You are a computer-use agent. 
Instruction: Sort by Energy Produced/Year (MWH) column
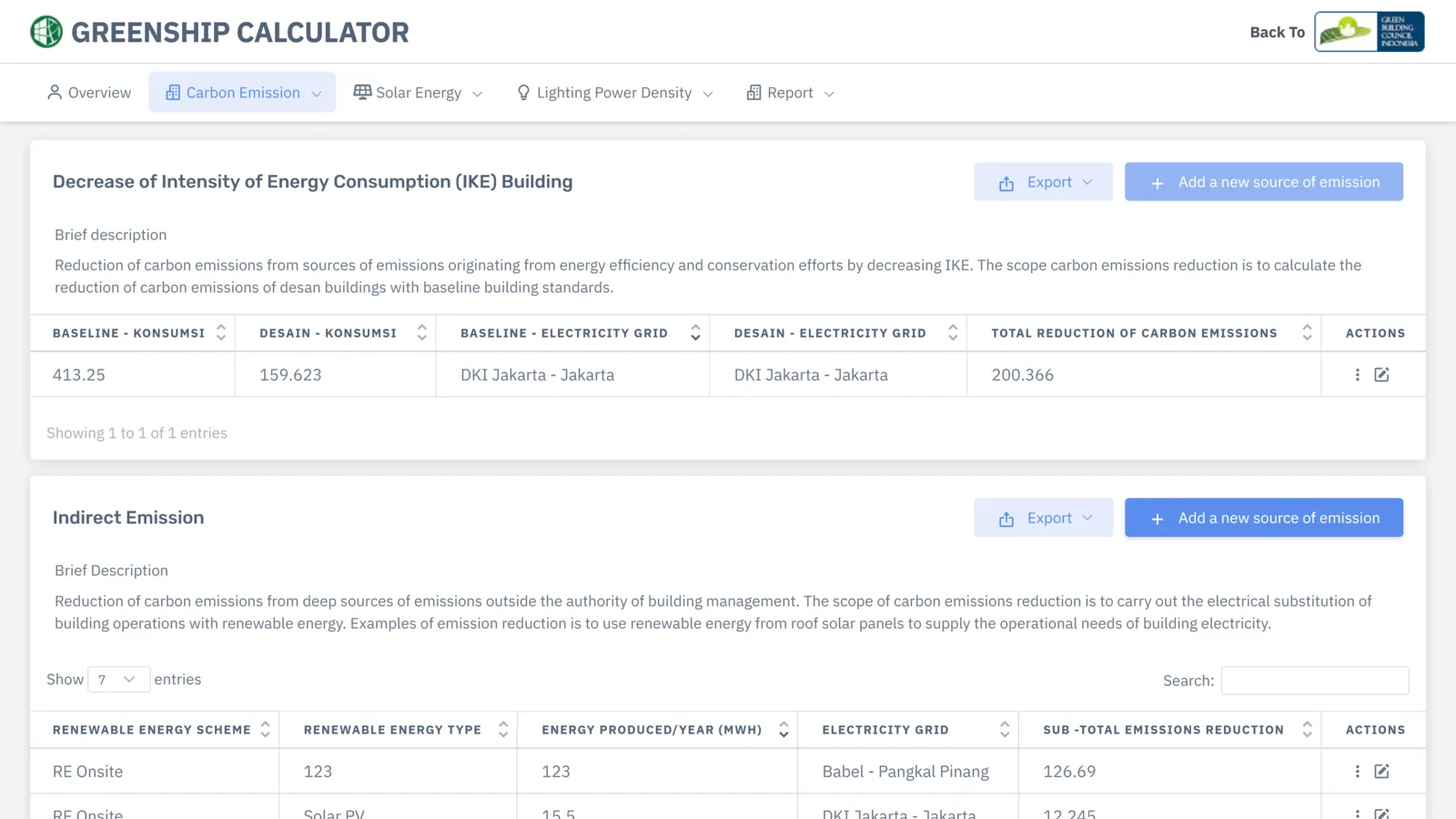(x=657, y=730)
